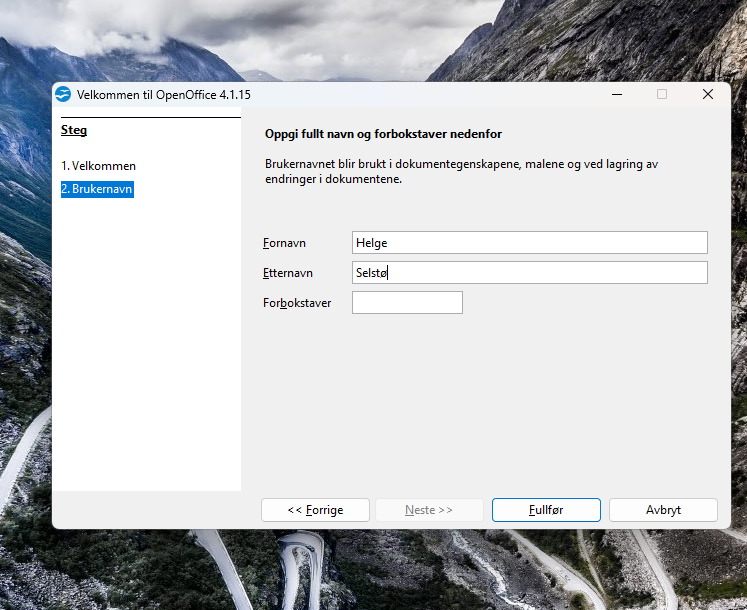Close the OpenOffice welcome wizard window
The image size is (747, 610).
(x=707, y=94)
